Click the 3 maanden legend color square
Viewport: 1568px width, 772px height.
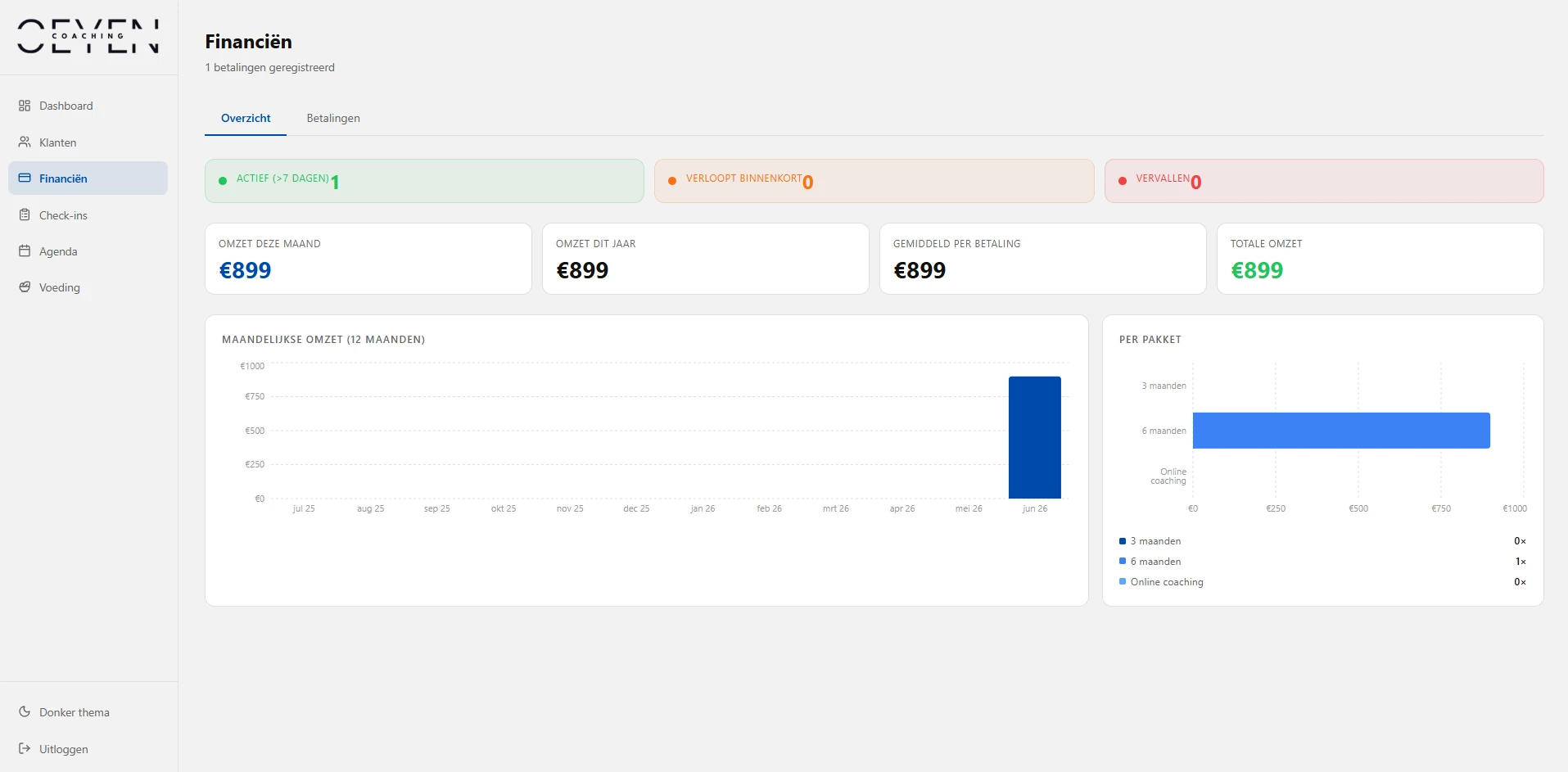tap(1123, 541)
